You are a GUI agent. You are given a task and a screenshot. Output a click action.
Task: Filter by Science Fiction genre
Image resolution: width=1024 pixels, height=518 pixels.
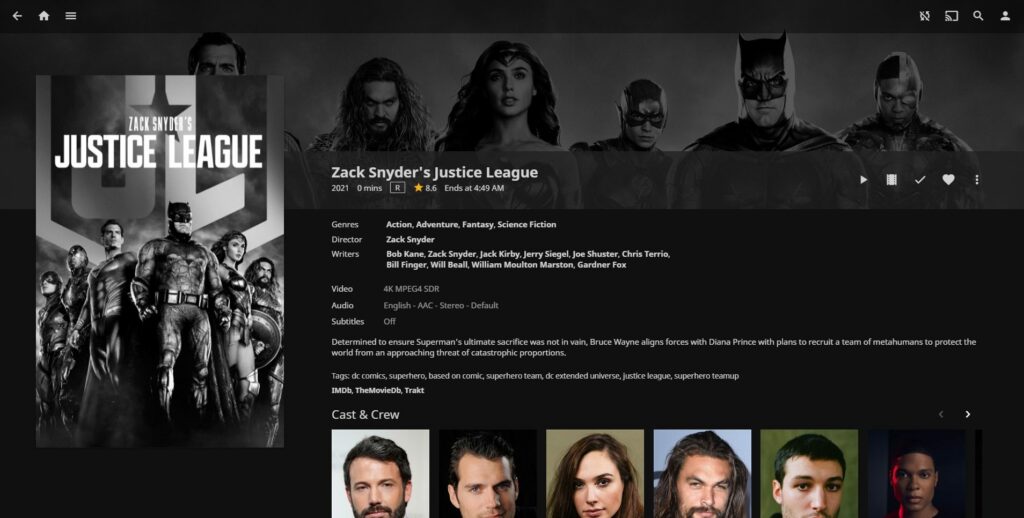pos(527,224)
